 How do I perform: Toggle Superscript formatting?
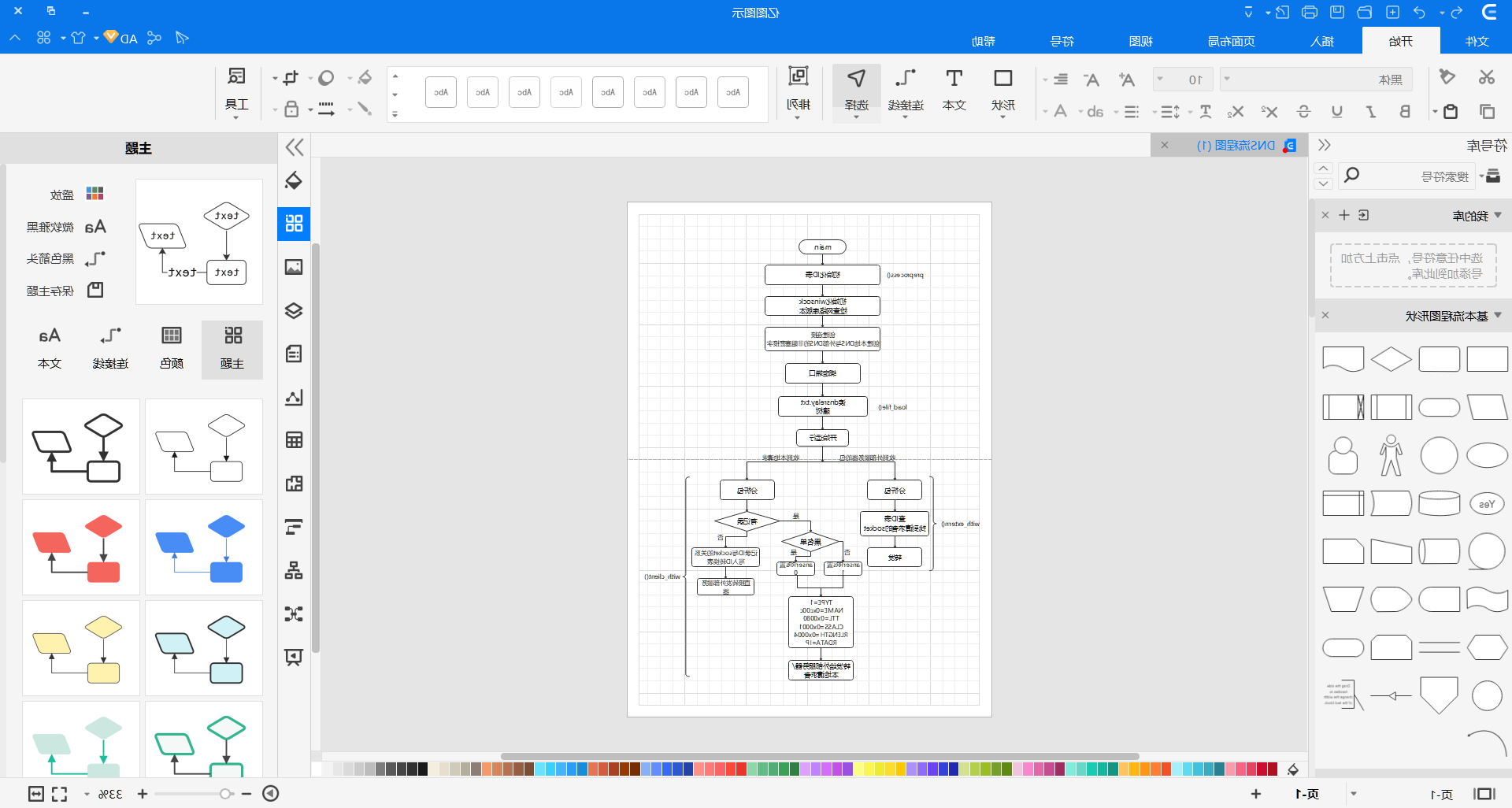(x=1269, y=112)
